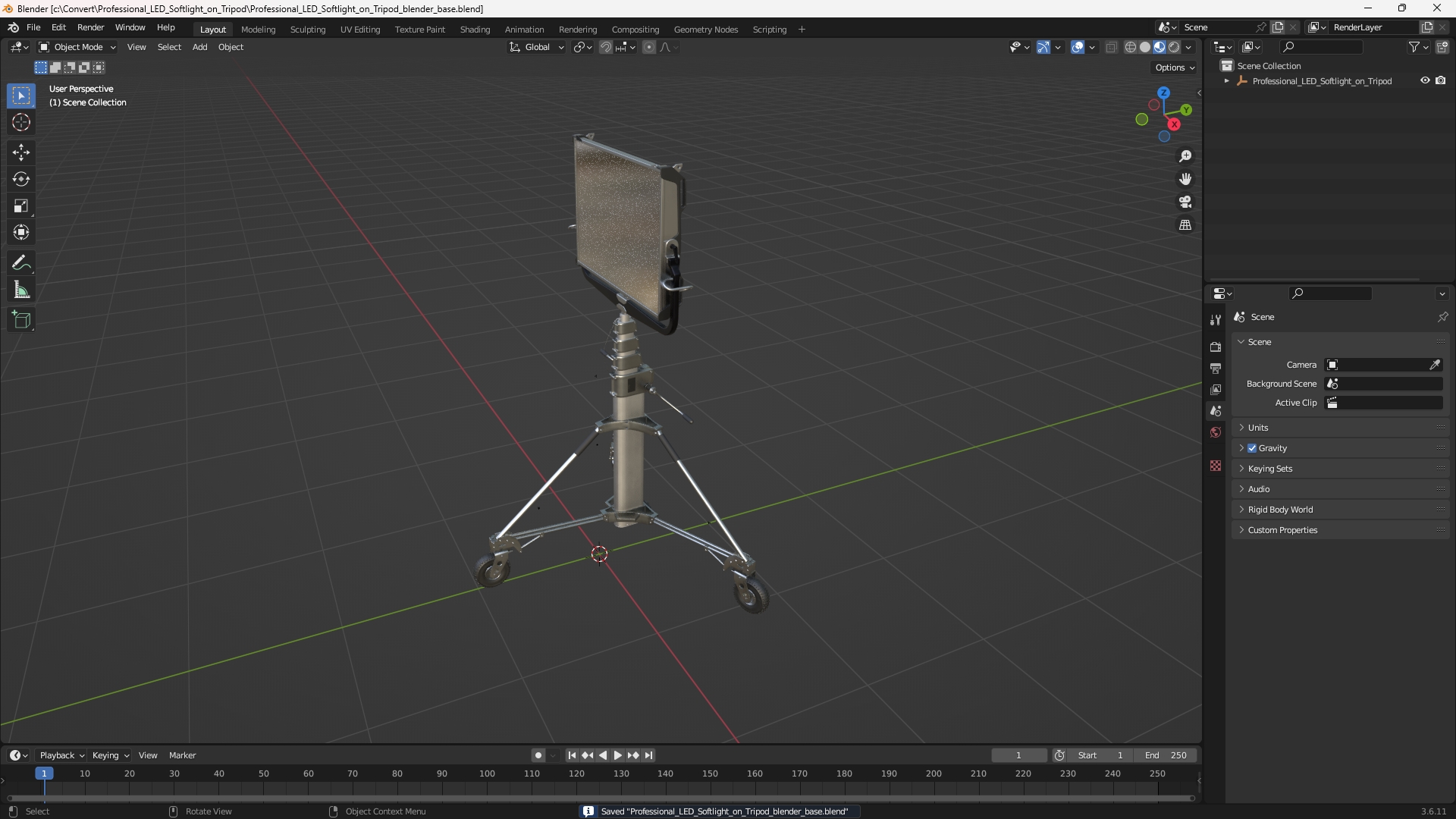Image resolution: width=1456 pixels, height=819 pixels.
Task: Toggle camera view icon
Action: coord(1185,202)
